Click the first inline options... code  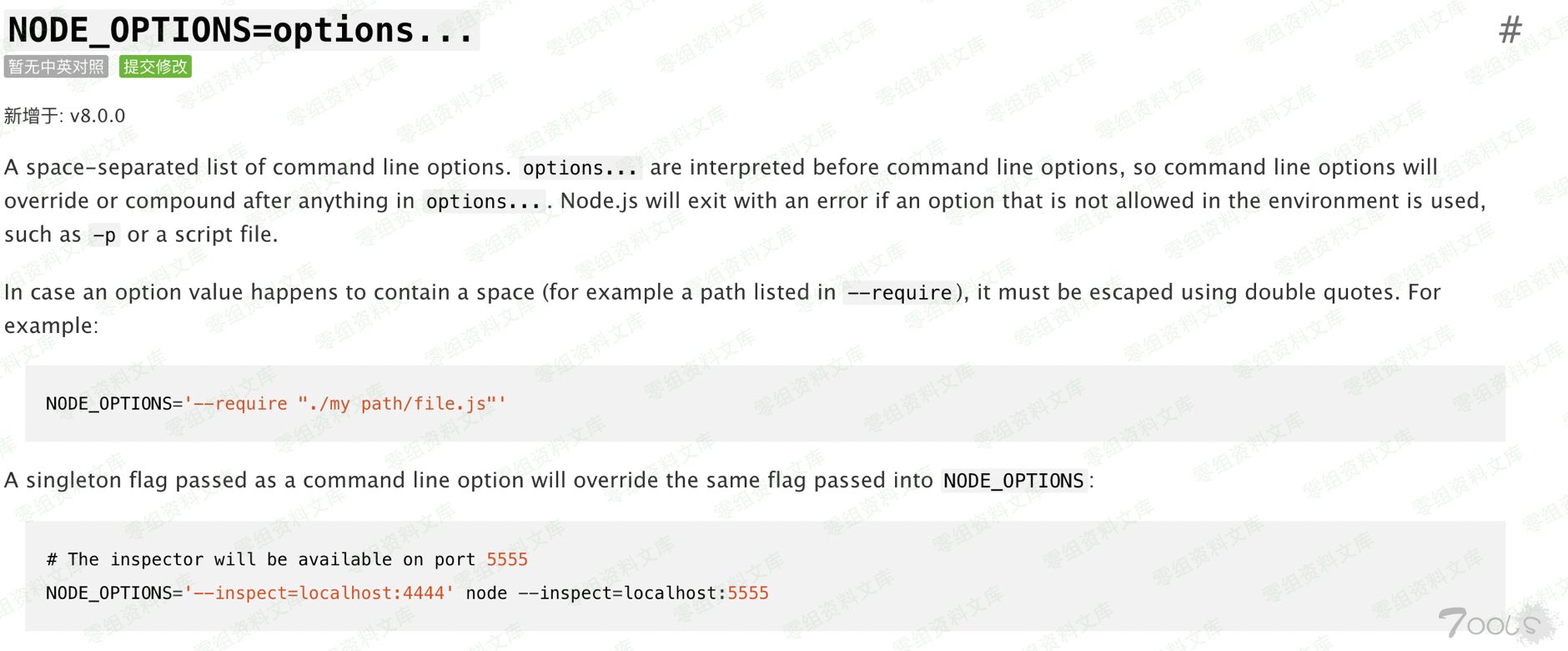coord(580,168)
